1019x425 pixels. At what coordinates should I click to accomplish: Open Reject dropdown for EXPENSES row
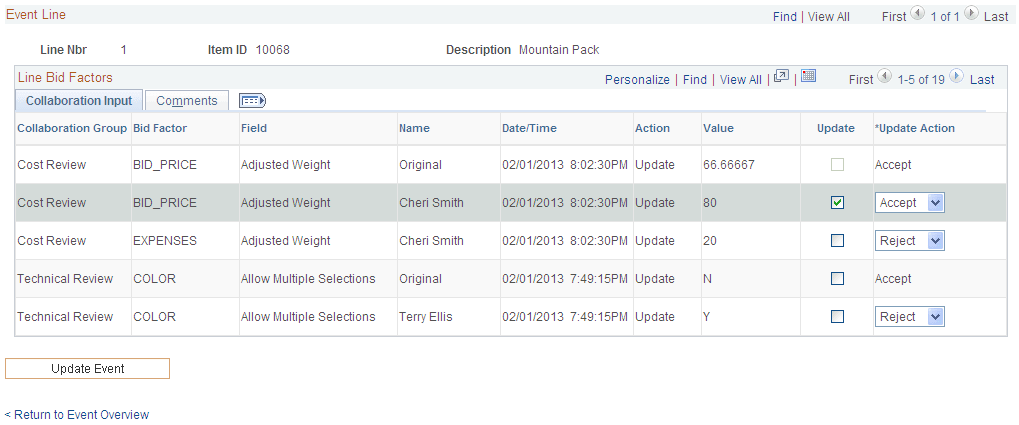pyautogui.click(x=909, y=240)
